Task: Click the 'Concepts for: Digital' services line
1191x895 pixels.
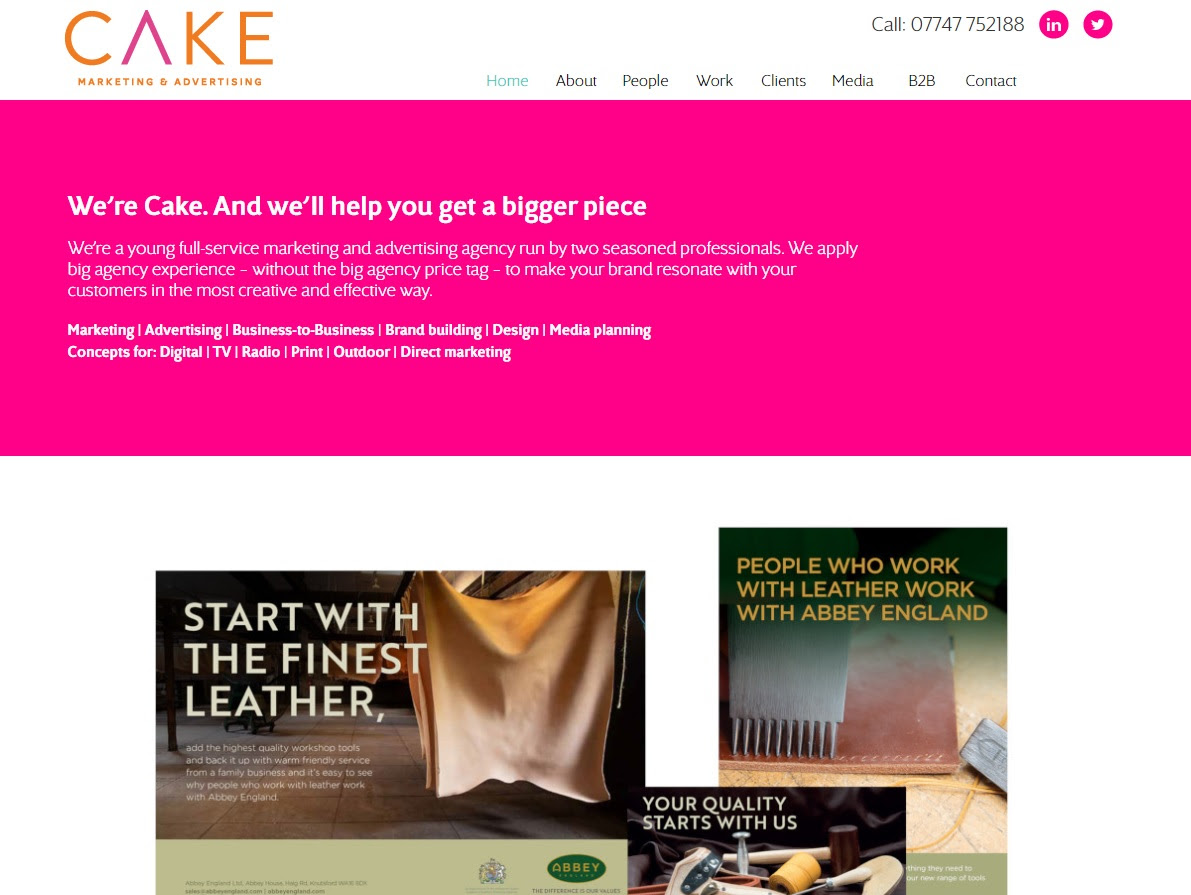Action: (x=289, y=352)
